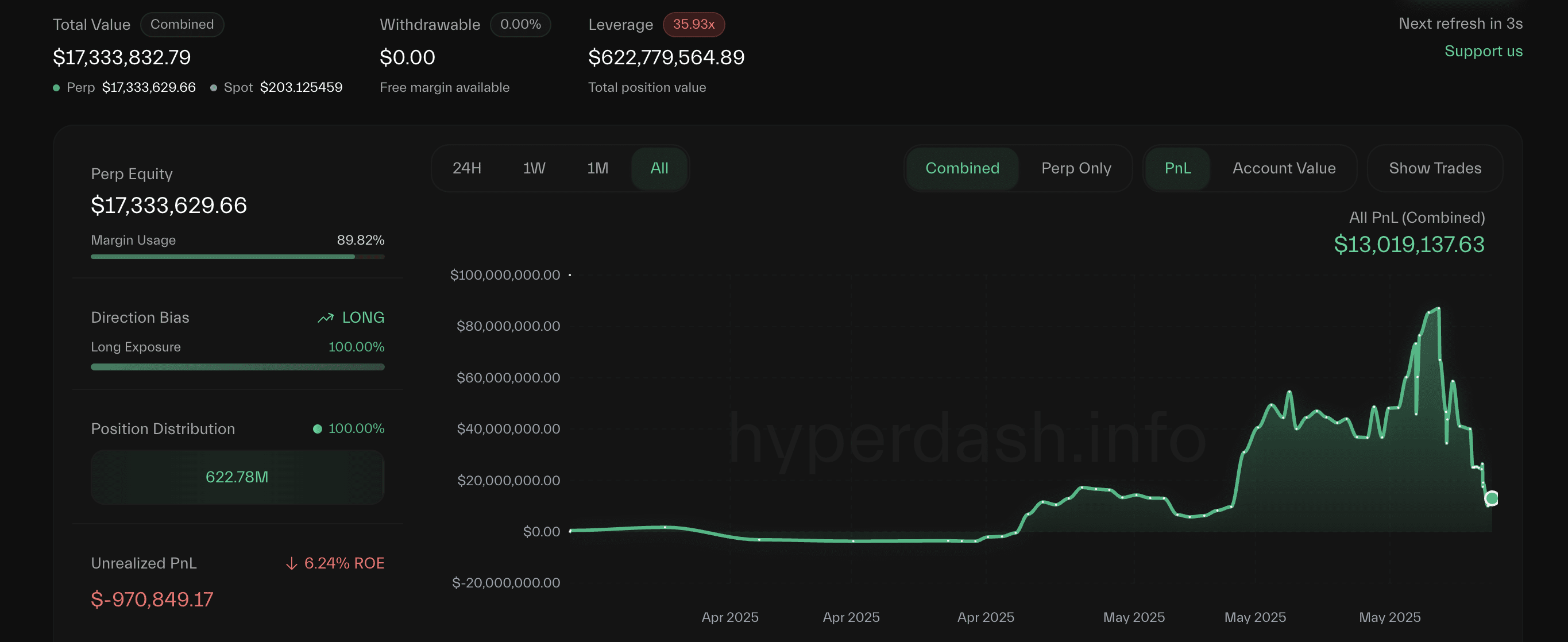Switch to the 1M timeframe tab
The height and width of the screenshot is (642, 1568).
point(598,168)
